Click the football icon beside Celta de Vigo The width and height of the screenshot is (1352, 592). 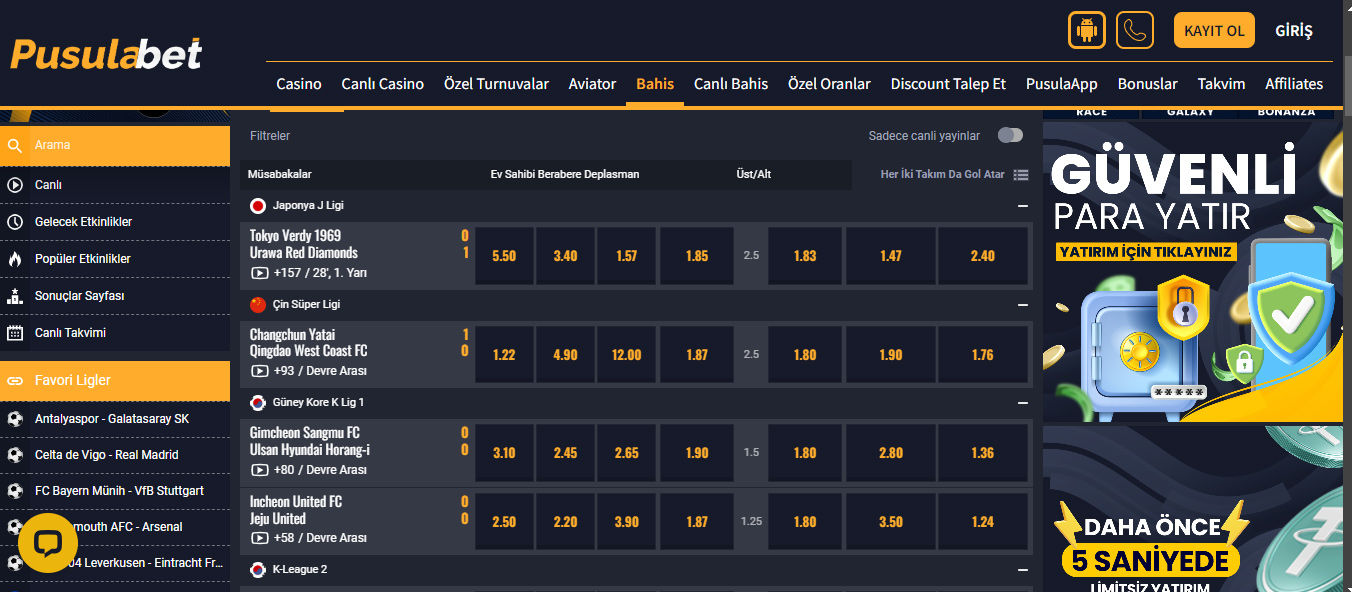pyautogui.click(x=15, y=455)
